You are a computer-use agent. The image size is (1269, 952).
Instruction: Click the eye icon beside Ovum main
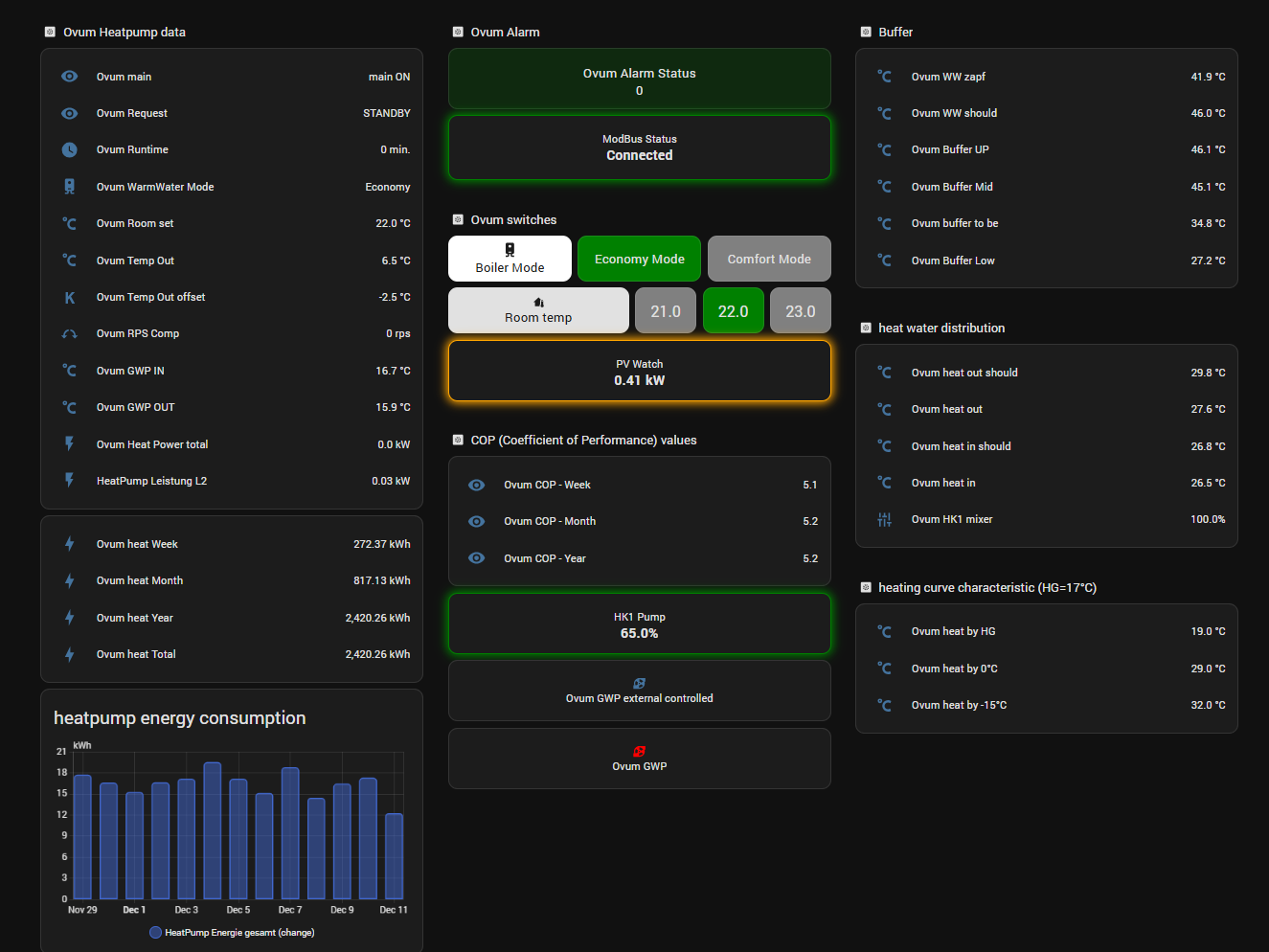pos(70,77)
